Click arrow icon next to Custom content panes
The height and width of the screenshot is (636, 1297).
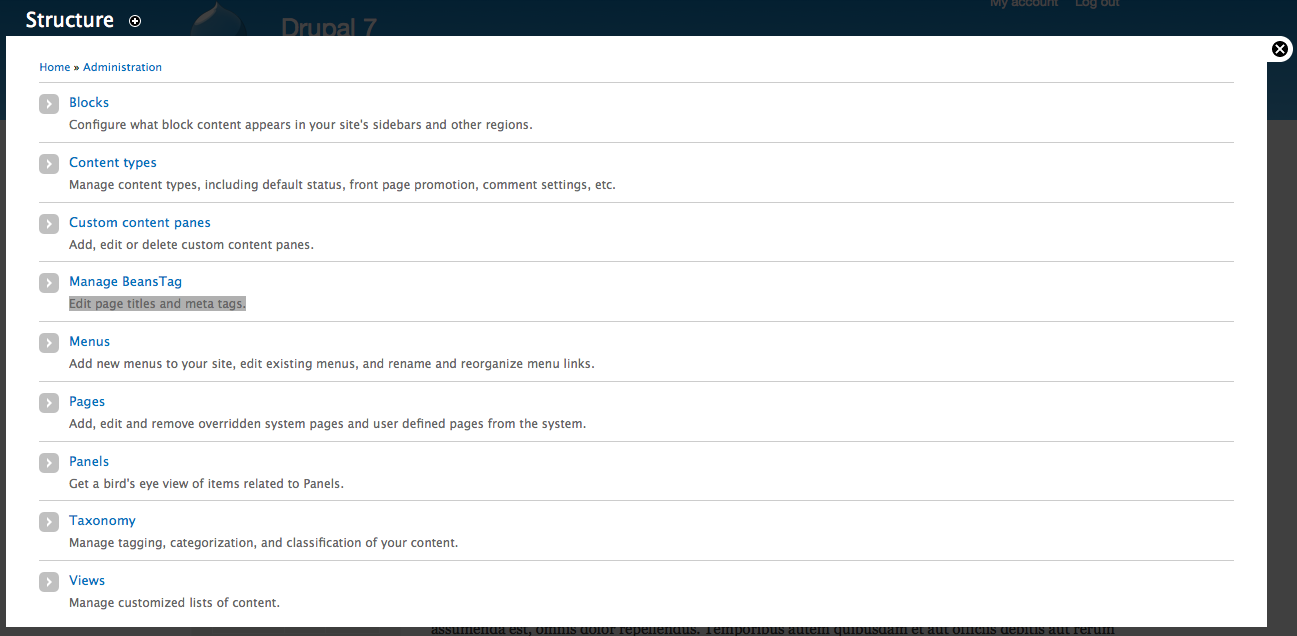(x=49, y=224)
